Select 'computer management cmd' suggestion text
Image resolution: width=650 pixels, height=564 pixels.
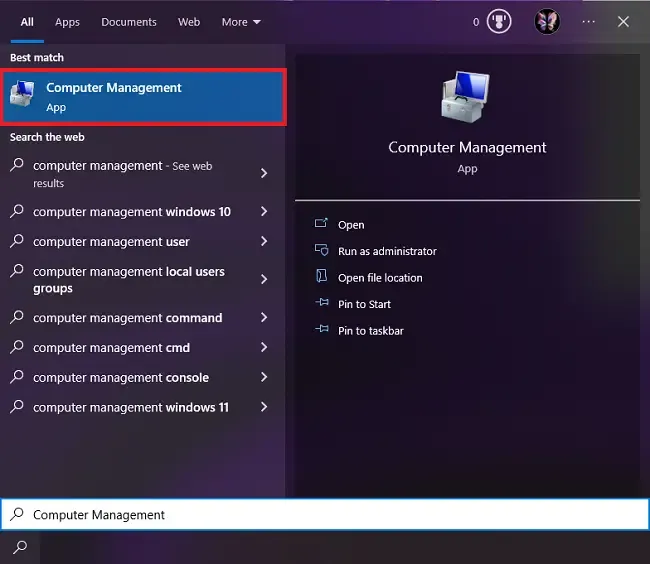click(x=112, y=348)
